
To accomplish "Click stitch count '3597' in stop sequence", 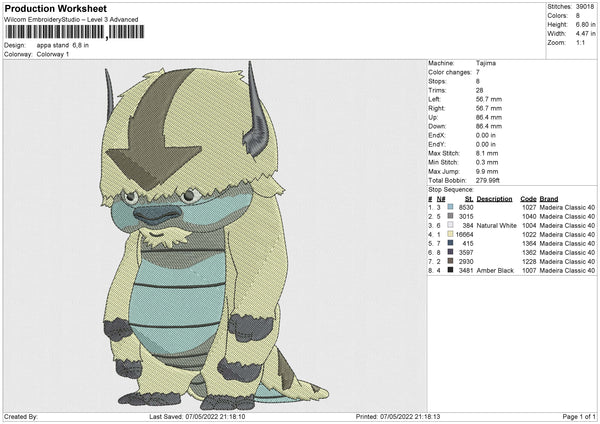I will pos(466,253).
